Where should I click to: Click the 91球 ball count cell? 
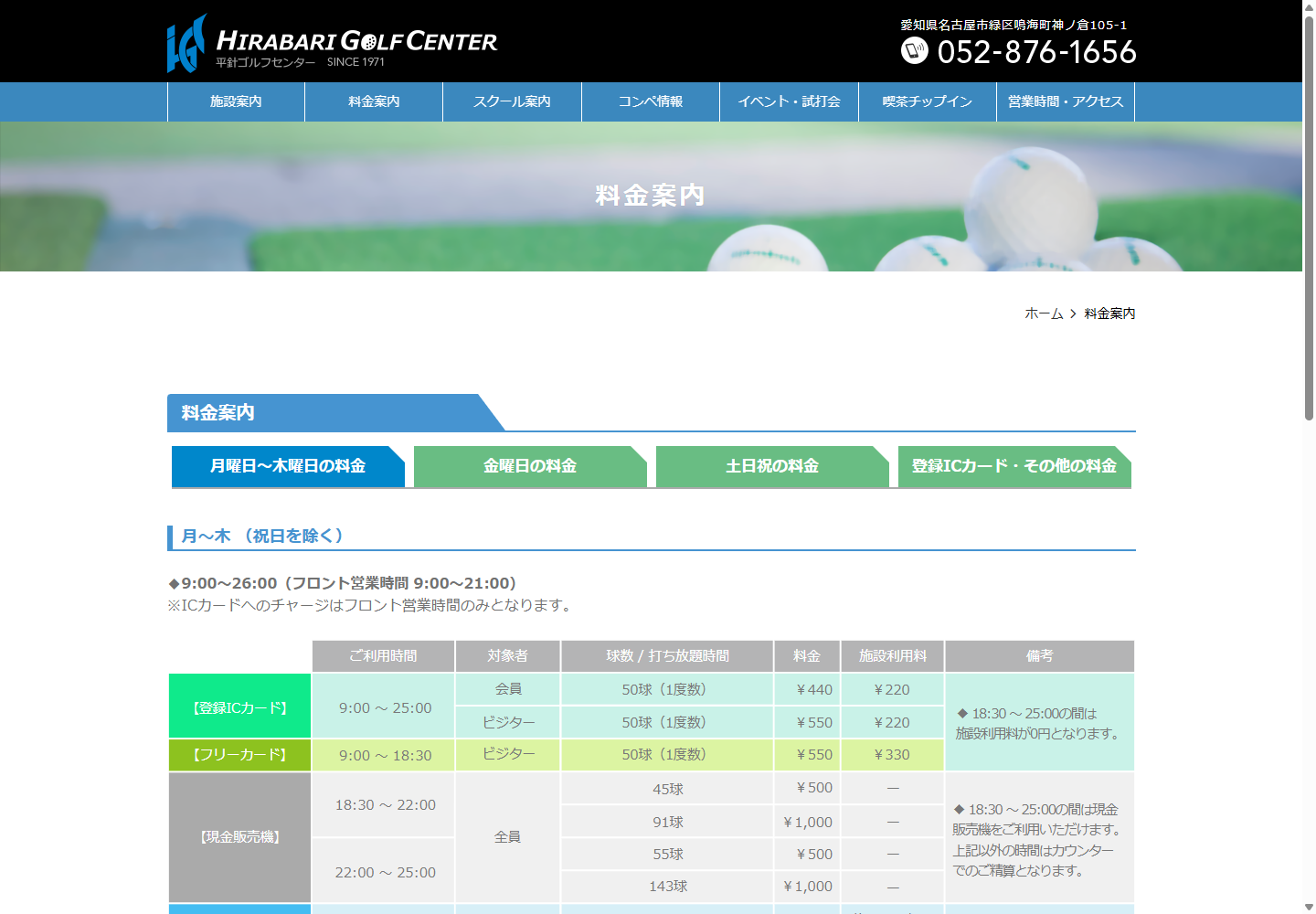pyautogui.click(x=668, y=822)
